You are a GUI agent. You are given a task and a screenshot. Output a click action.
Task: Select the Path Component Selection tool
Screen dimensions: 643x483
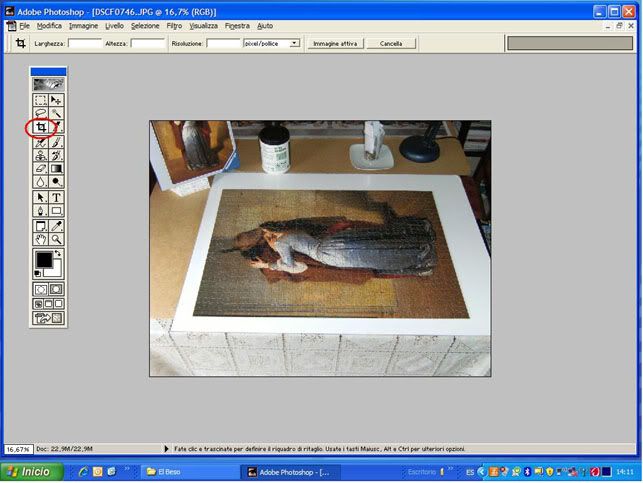coord(41,197)
